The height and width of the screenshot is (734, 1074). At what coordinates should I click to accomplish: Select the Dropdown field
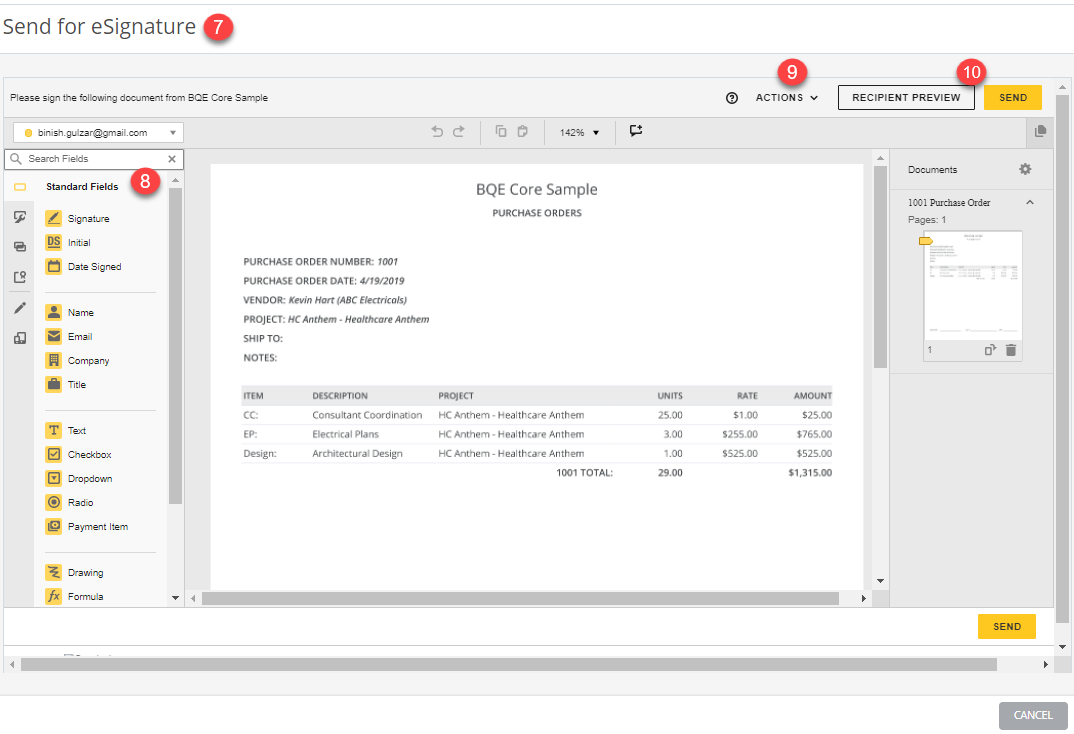coord(79,478)
